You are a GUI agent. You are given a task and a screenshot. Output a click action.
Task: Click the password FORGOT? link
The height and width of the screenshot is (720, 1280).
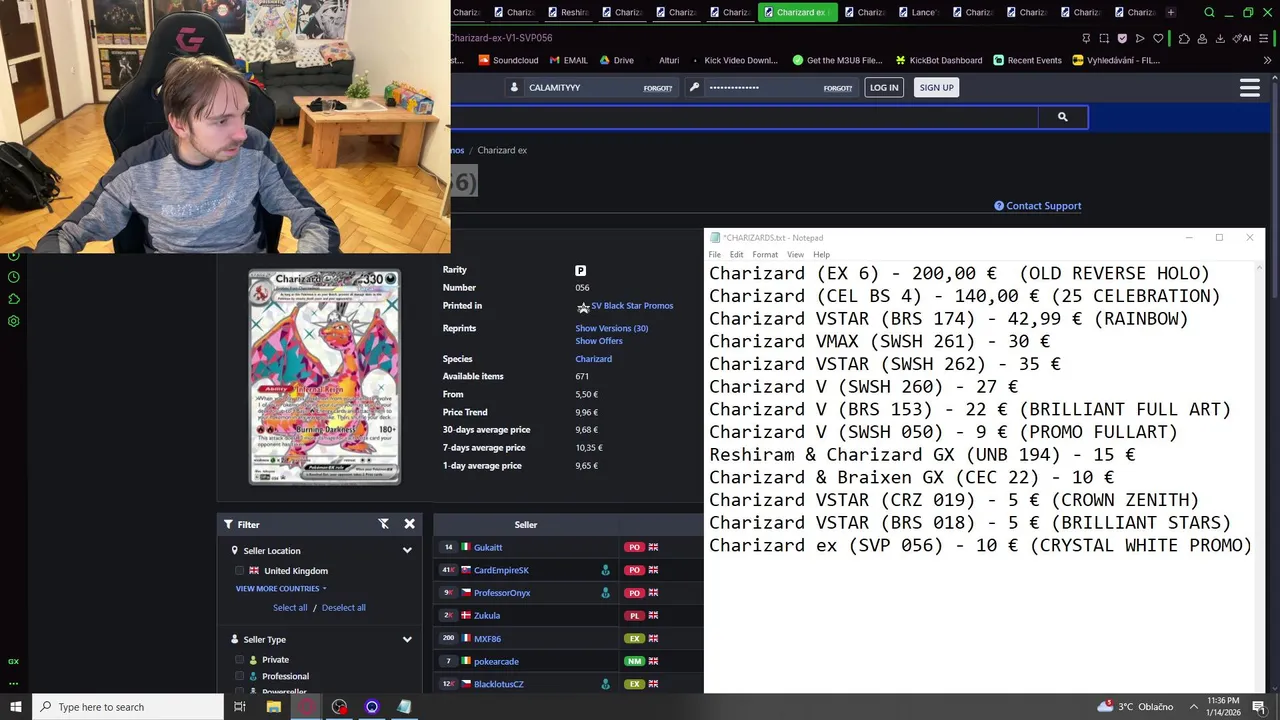[x=837, y=88]
